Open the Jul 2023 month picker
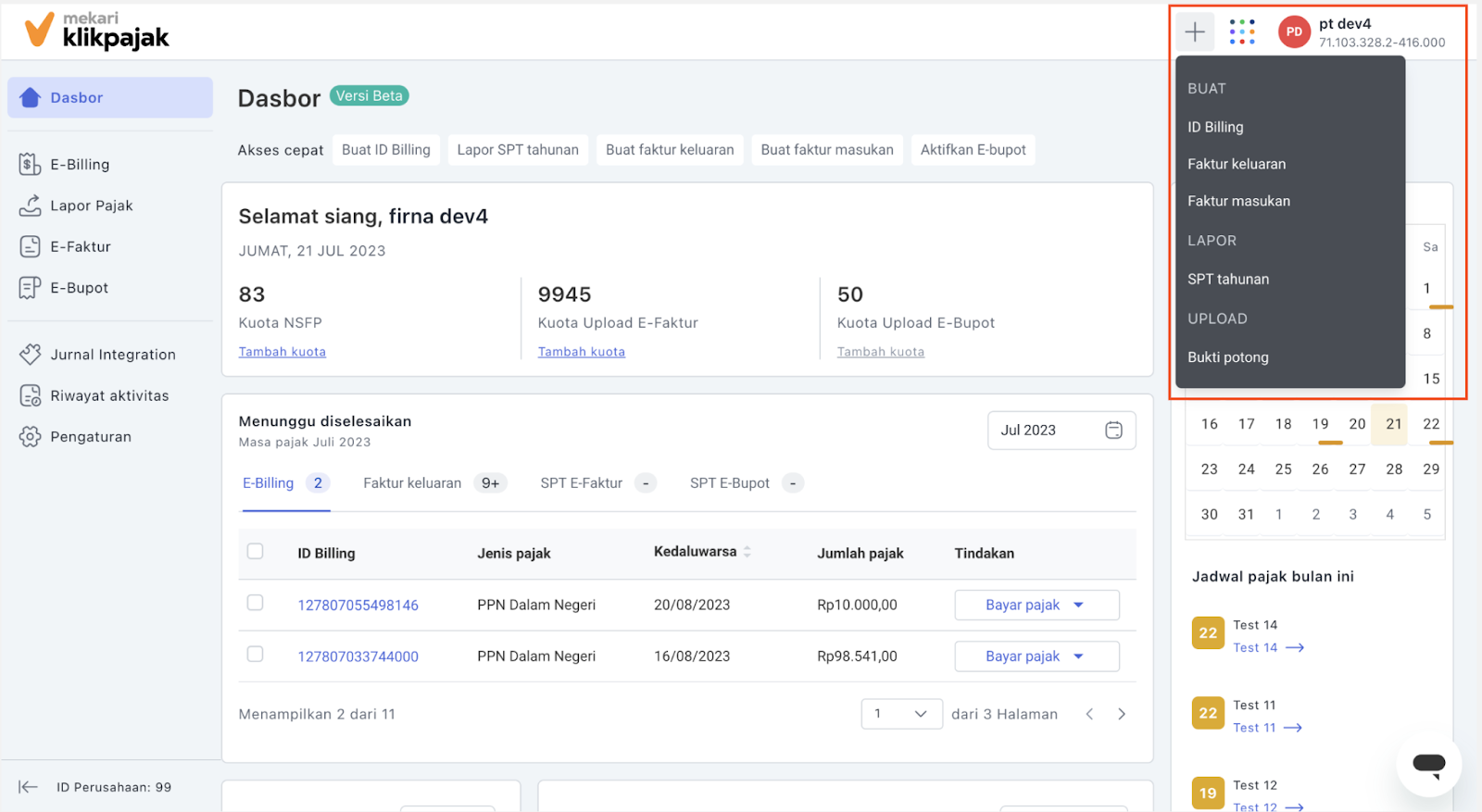1482x812 pixels. click(x=1061, y=431)
